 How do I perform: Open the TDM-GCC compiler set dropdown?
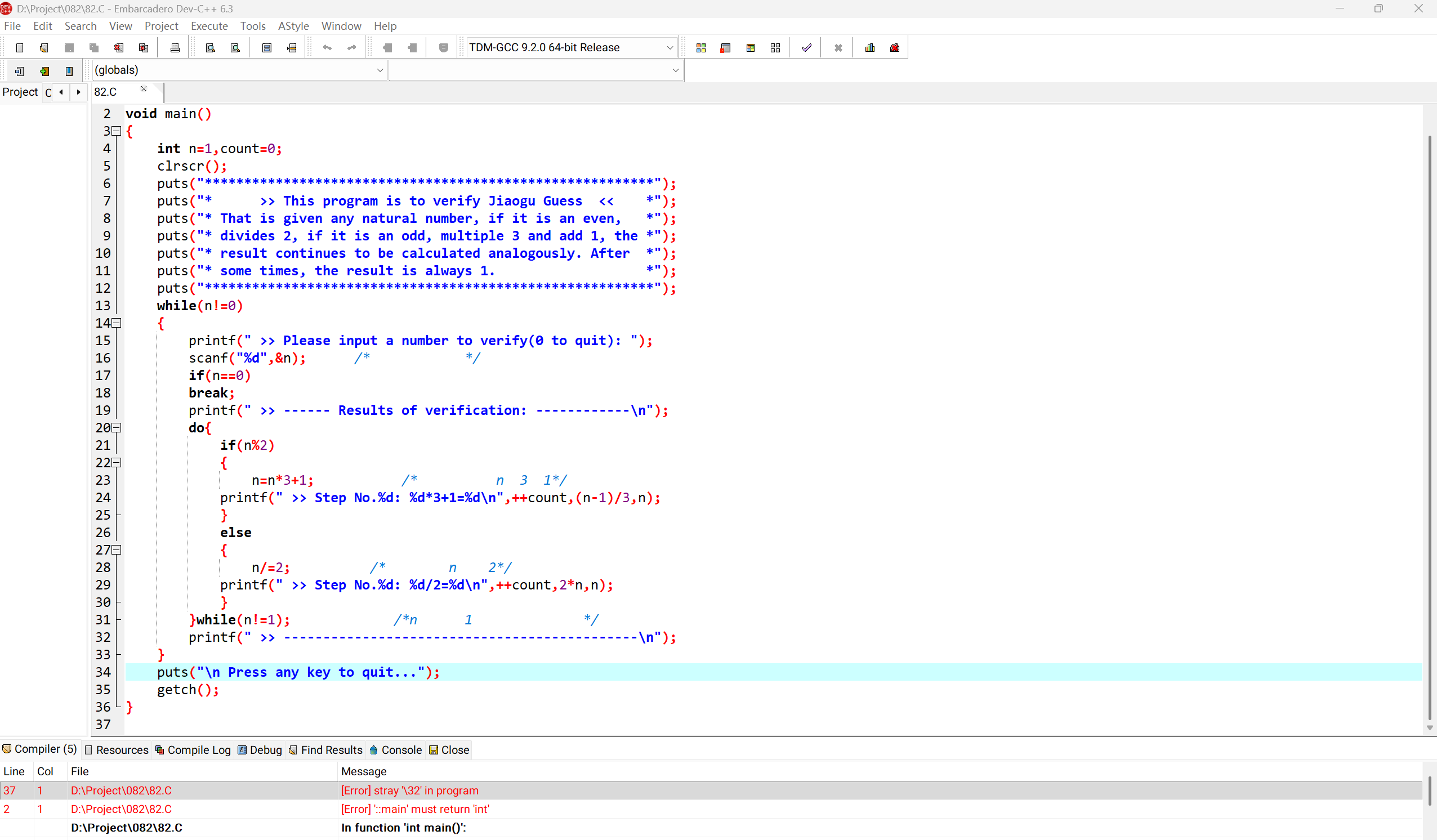tap(670, 48)
